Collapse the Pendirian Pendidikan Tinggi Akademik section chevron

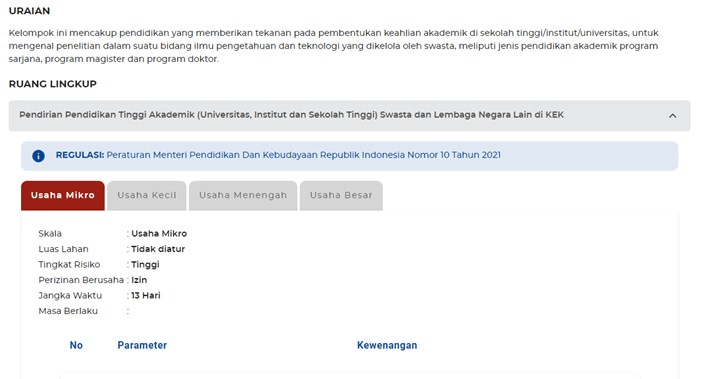(672, 116)
